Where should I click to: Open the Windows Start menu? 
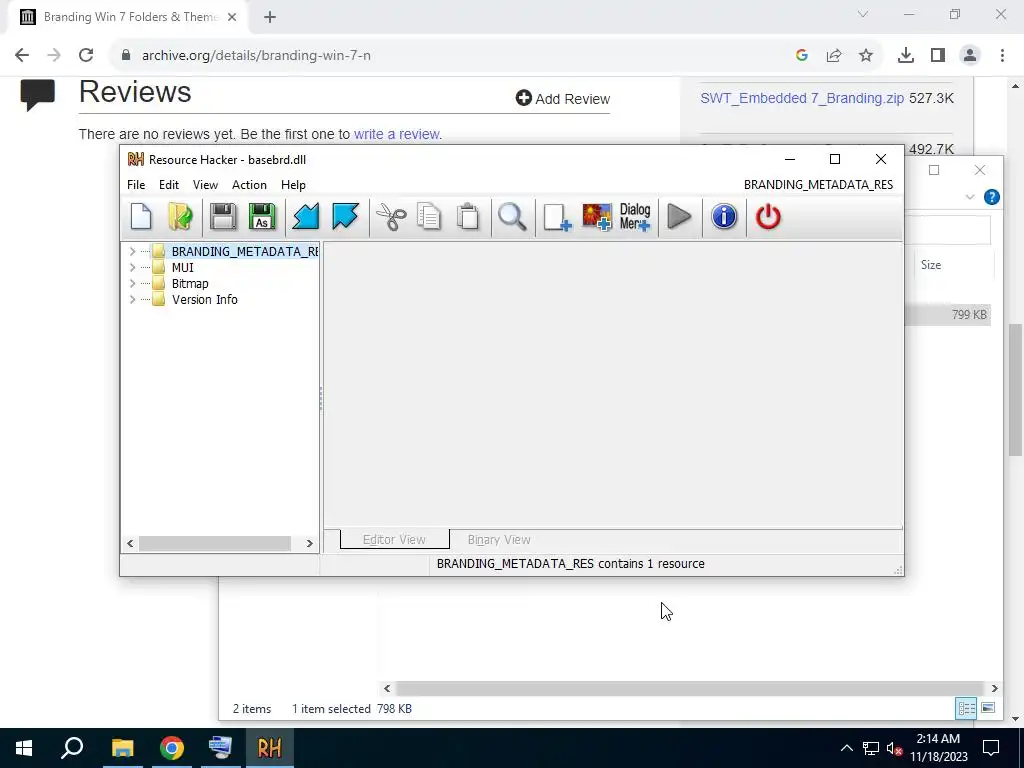coord(24,748)
